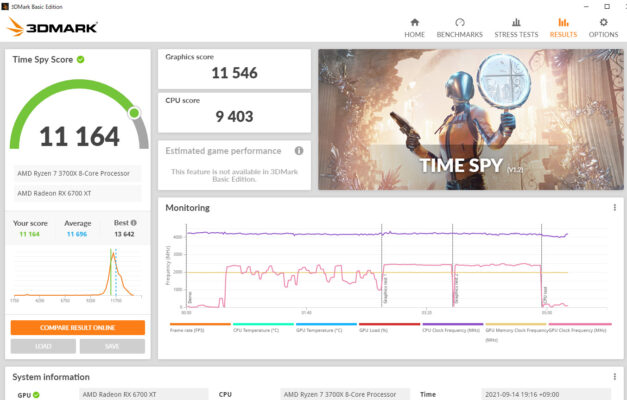The width and height of the screenshot is (627, 400).
Task: Click the Time Spy benchmark image
Action: (471, 119)
